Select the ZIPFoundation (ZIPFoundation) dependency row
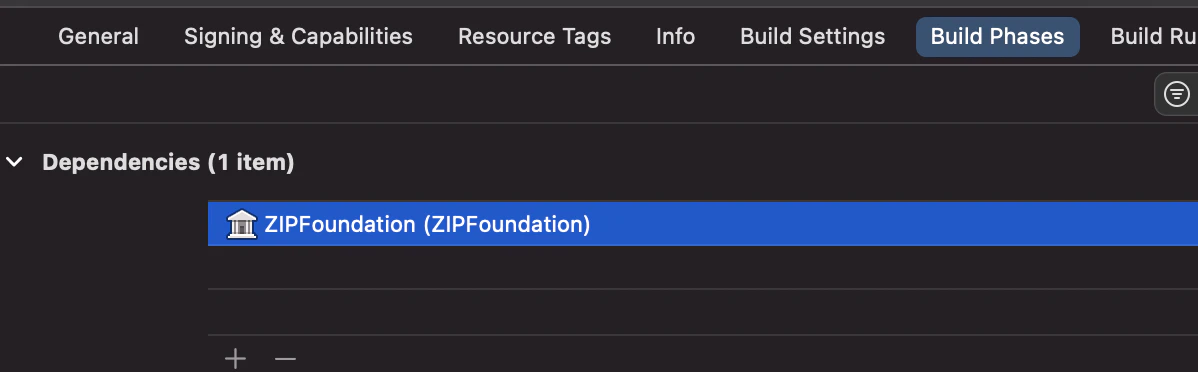 703,225
